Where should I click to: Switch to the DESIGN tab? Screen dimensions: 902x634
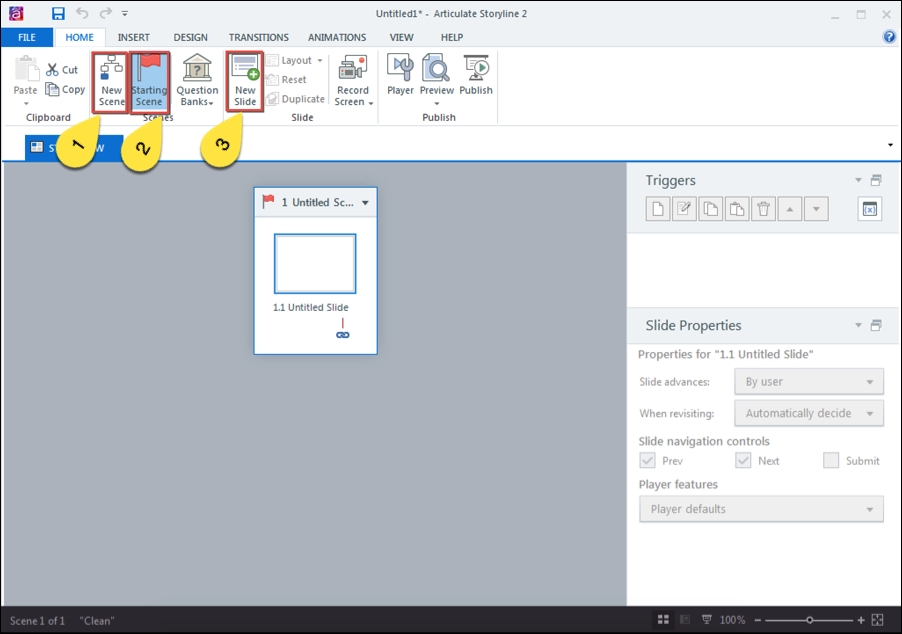(190, 37)
